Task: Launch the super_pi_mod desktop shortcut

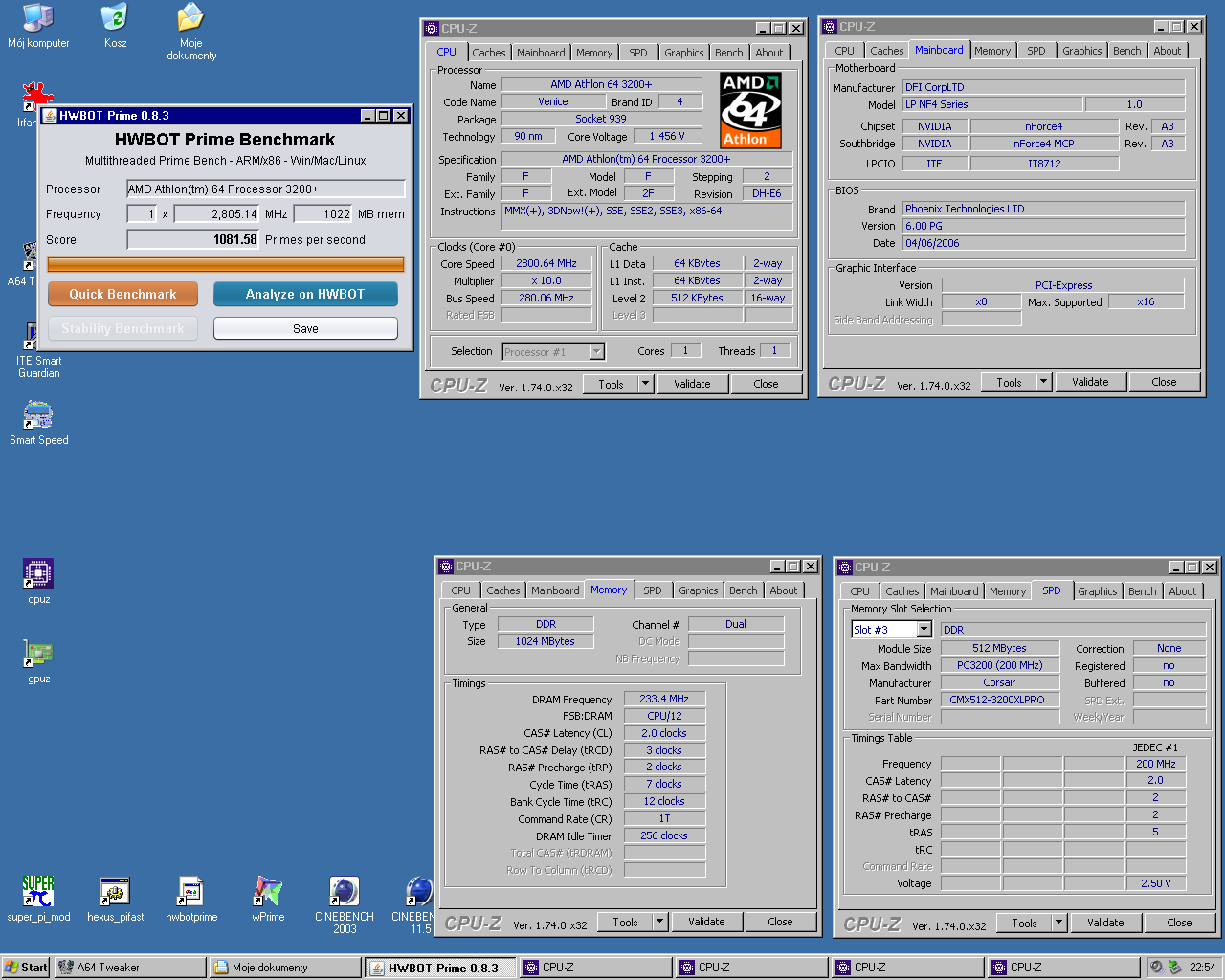Action: point(38,900)
